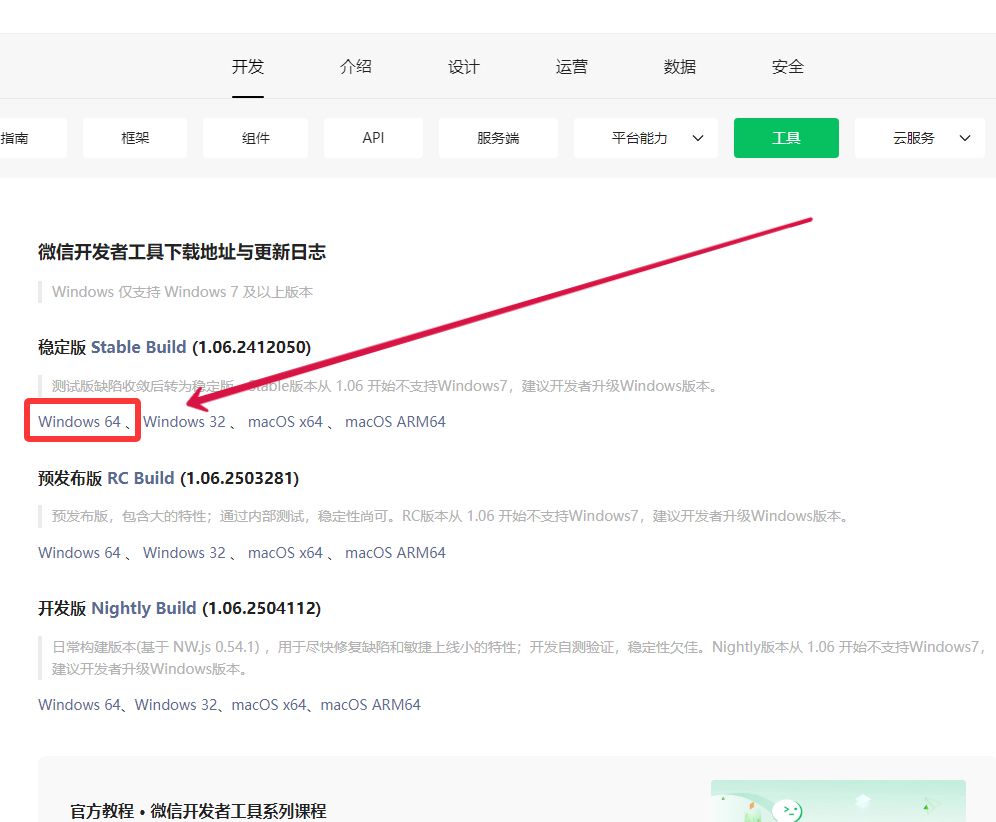Select the 组件 navigation item
Image resolution: width=996 pixels, height=822 pixels.
(254, 137)
